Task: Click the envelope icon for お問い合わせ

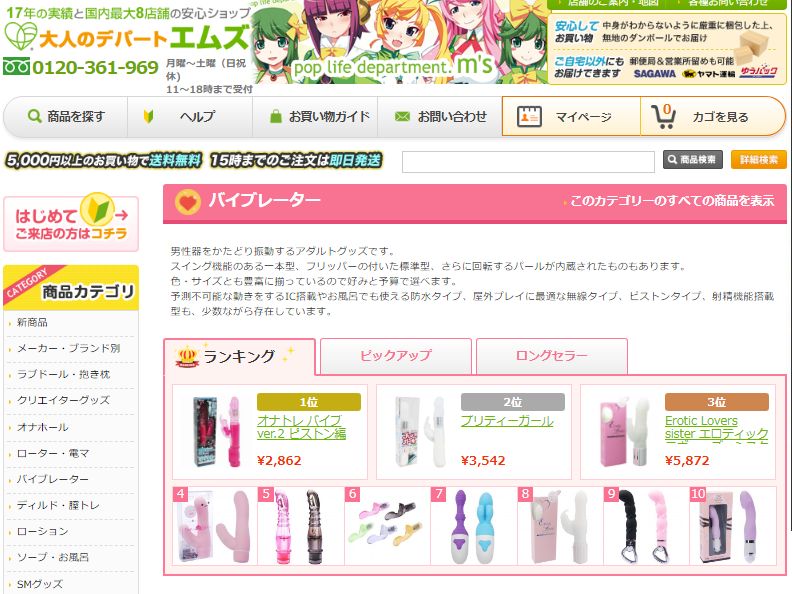Action: pos(402,117)
